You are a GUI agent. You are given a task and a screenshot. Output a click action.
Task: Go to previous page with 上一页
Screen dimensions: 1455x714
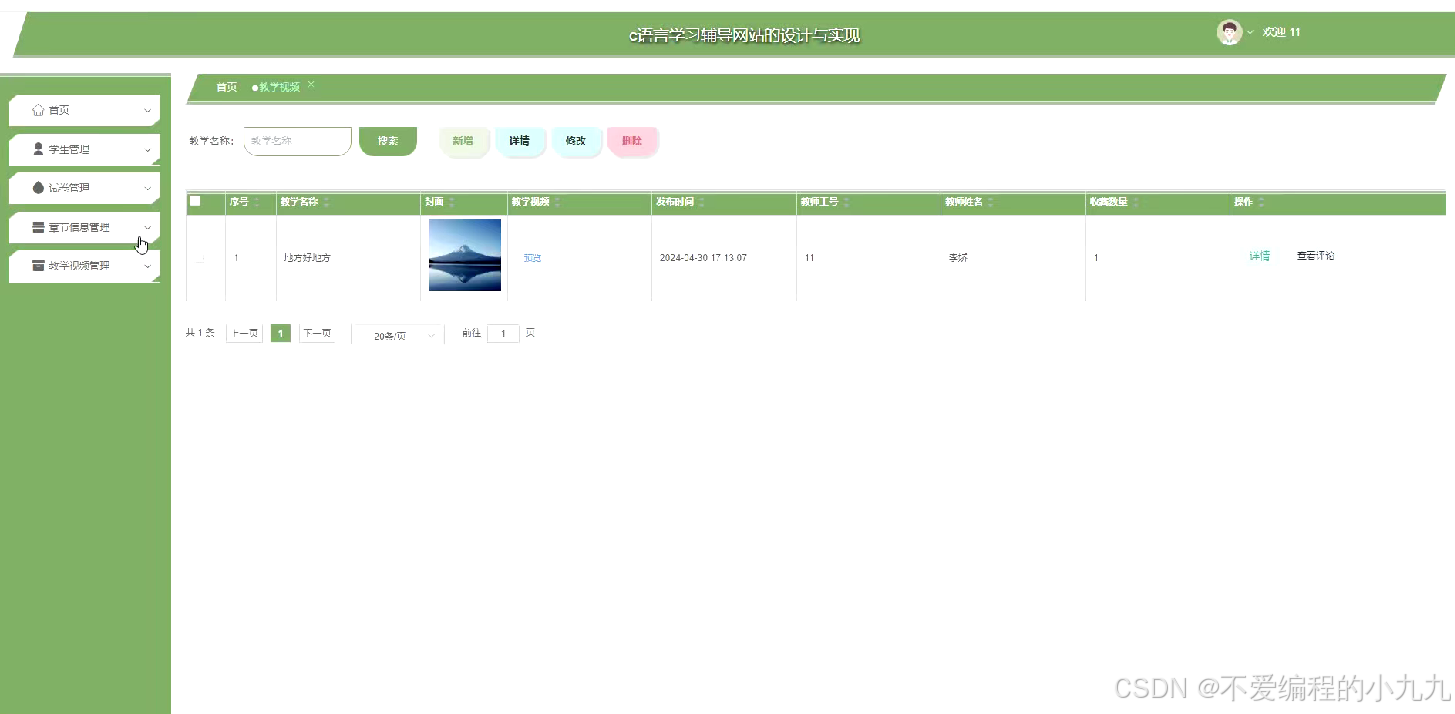click(245, 334)
